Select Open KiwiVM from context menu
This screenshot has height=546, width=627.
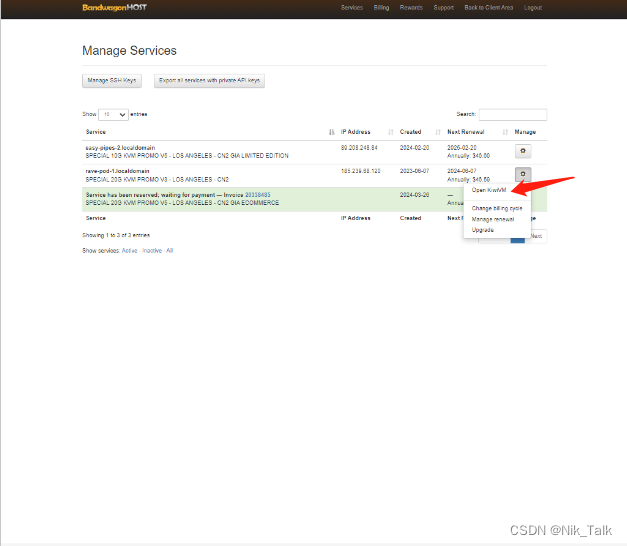point(489,190)
